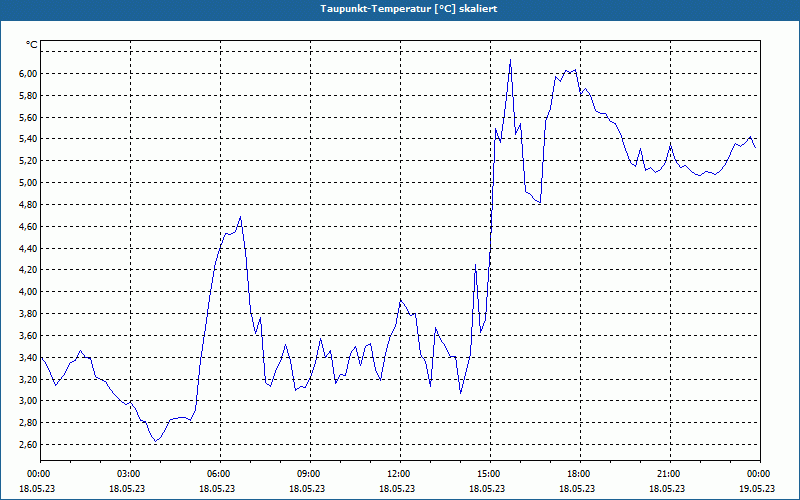Select the 09:00 time label
The height and width of the screenshot is (500, 800).
(x=310, y=474)
